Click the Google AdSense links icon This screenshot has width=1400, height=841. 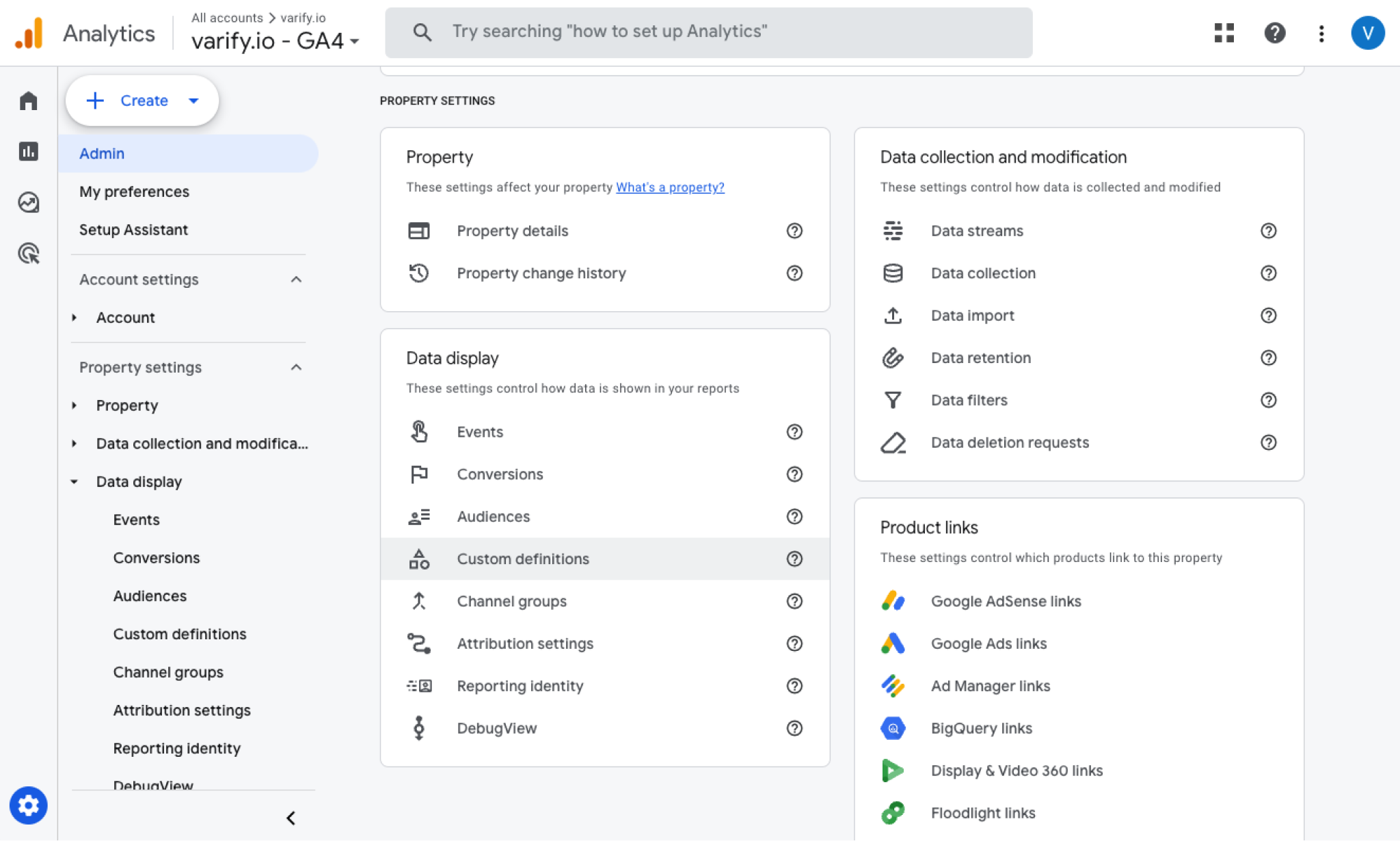[x=893, y=601]
